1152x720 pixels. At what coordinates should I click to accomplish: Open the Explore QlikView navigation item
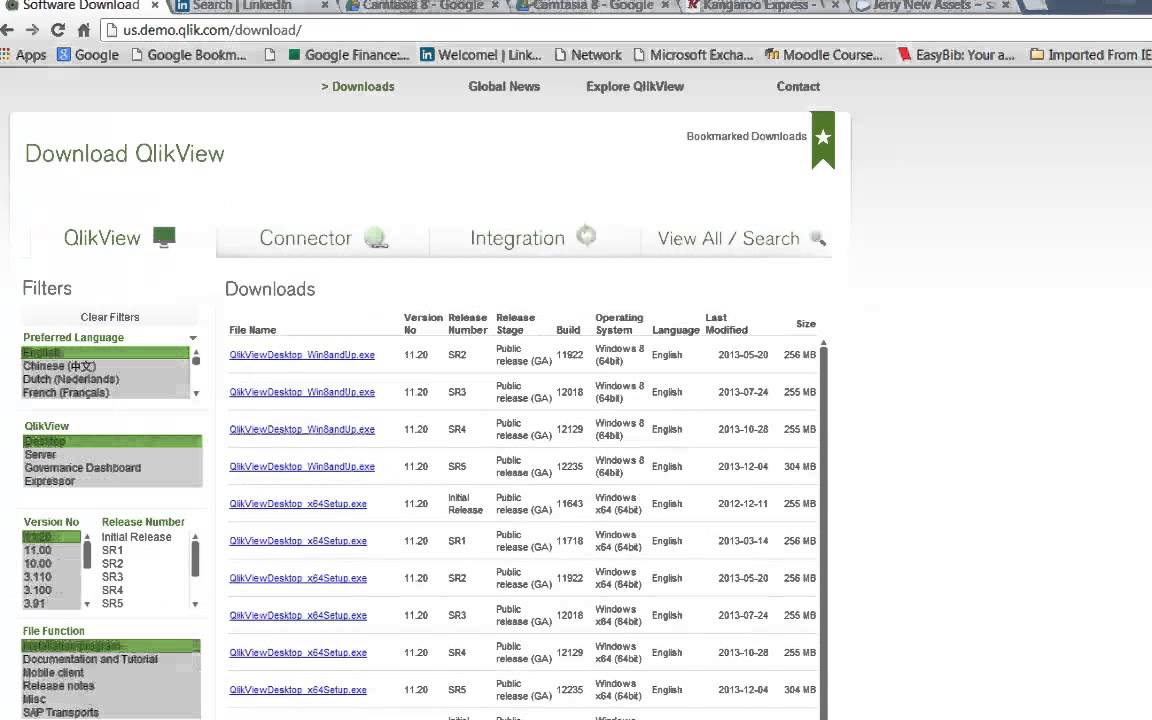635,87
